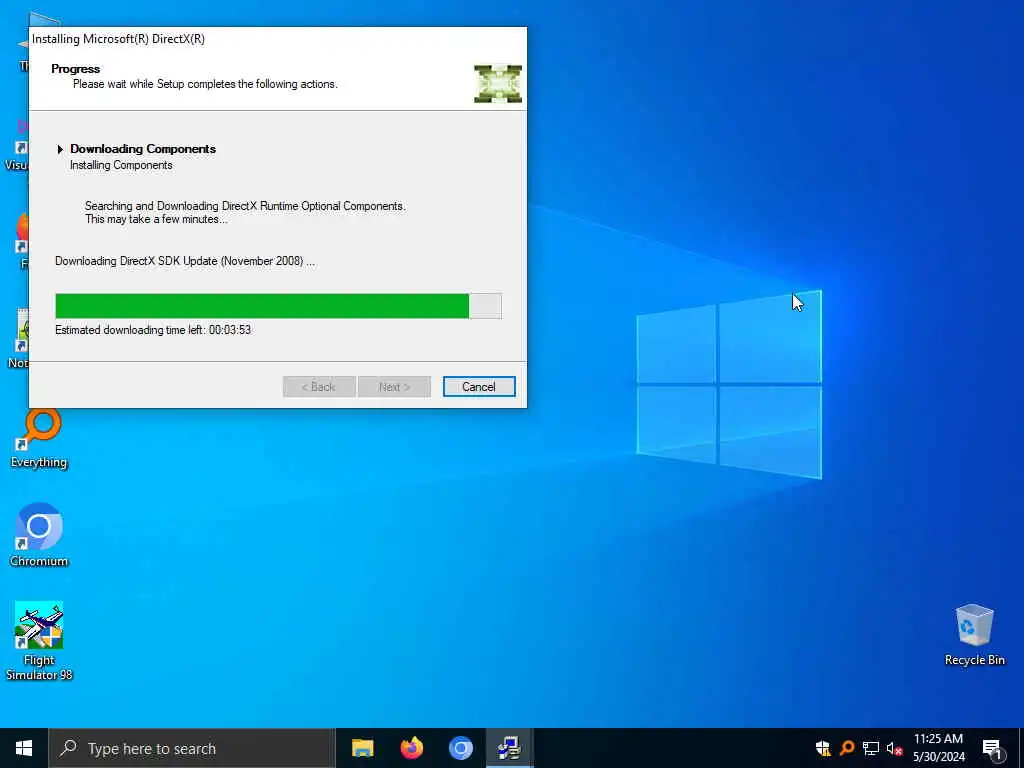Click the 'Progress' heading in the installer

point(76,69)
